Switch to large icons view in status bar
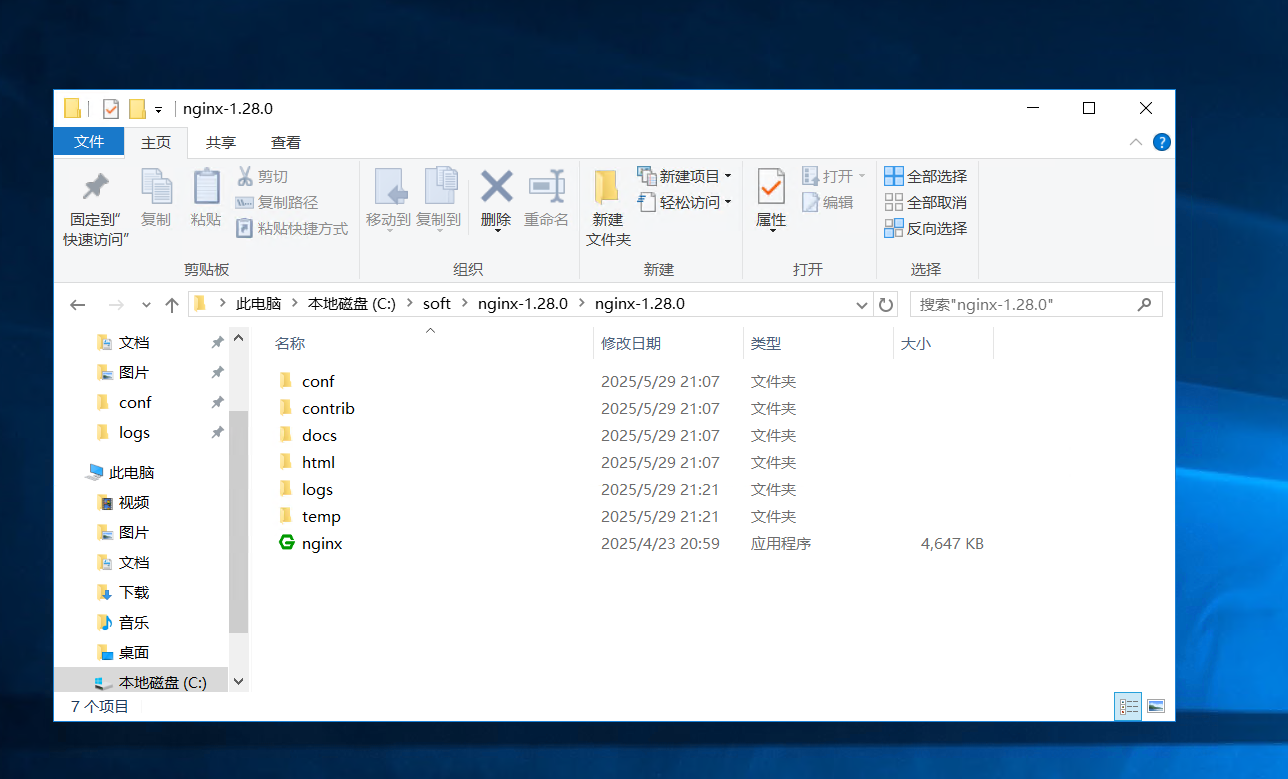This screenshot has height=779, width=1288. click(1156, 706)
